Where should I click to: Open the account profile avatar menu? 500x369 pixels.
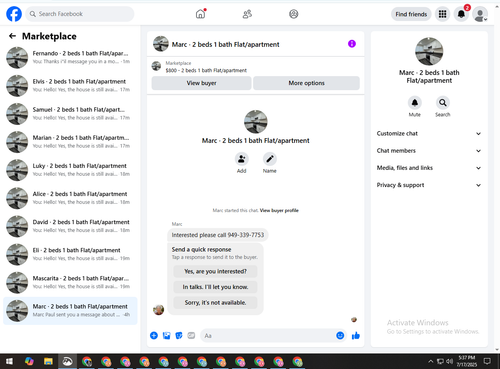pos(480,14)
